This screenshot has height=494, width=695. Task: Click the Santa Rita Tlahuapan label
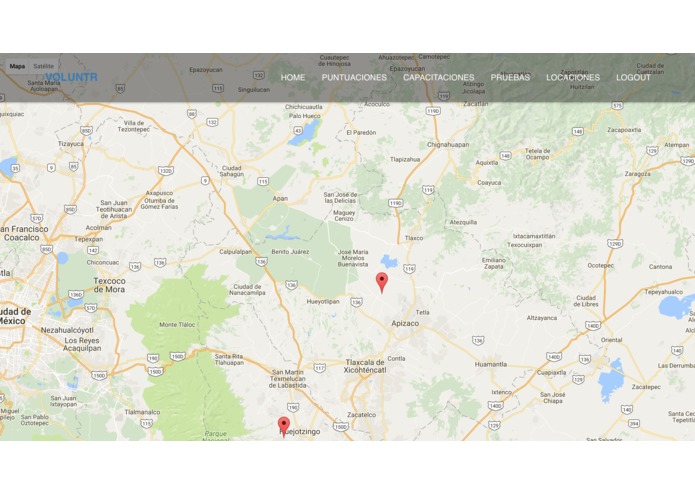point(229,359)
